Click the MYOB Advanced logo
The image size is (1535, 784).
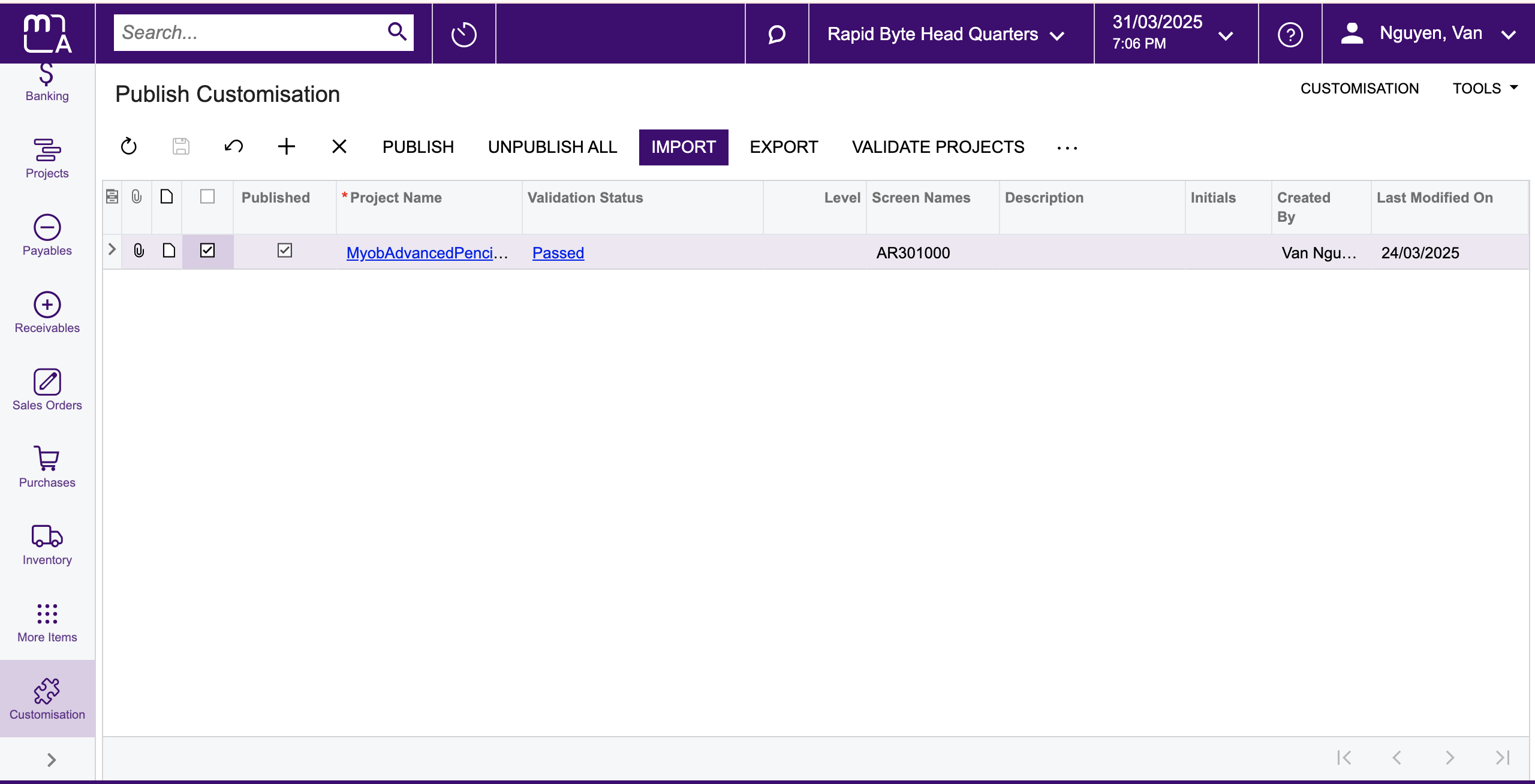(x=47, y=34)
